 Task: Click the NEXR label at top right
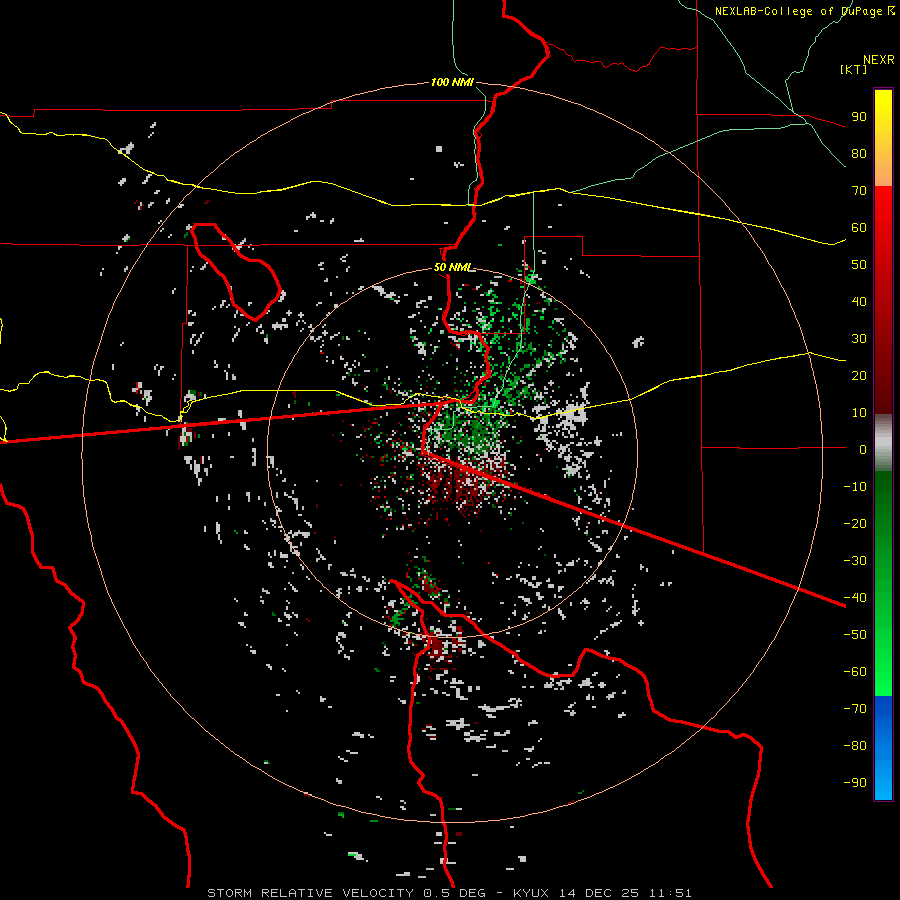click(x=879, y=60)
